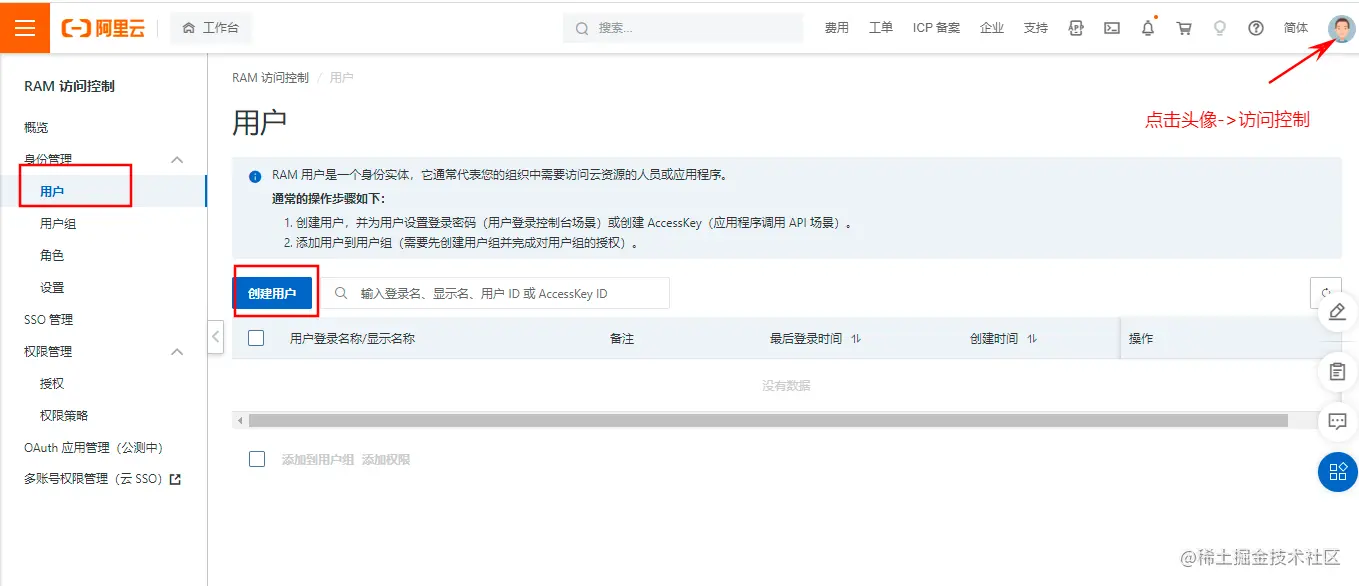Click the 备注 column header

[x=622, y=339]
